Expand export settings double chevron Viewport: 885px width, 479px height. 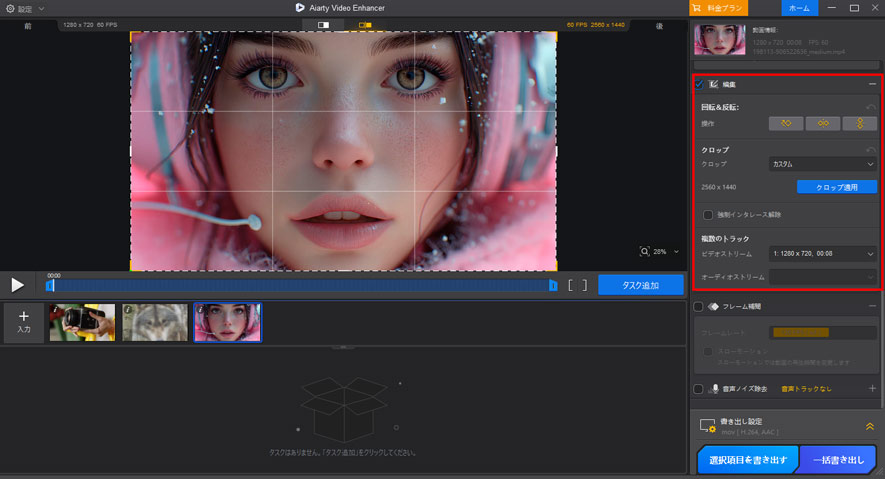click(x=870, y=427)
